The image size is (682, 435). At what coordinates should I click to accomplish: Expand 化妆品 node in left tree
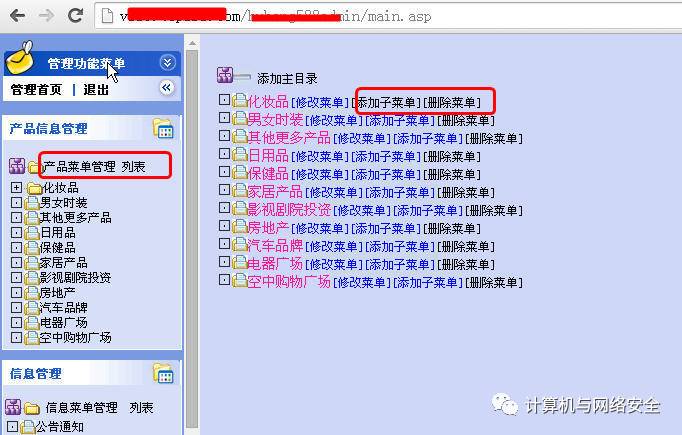(16, 187)
